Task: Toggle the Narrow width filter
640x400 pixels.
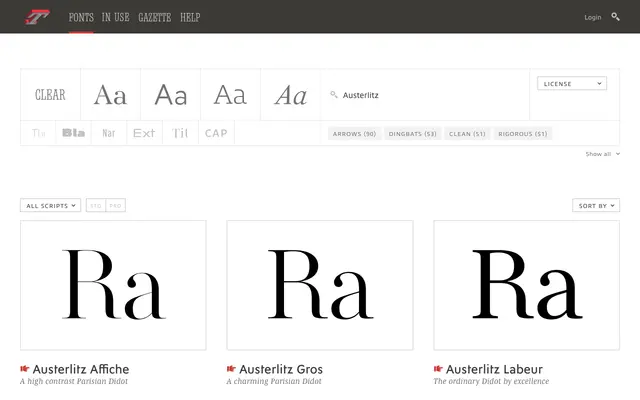Action: (x=109, y=133)
